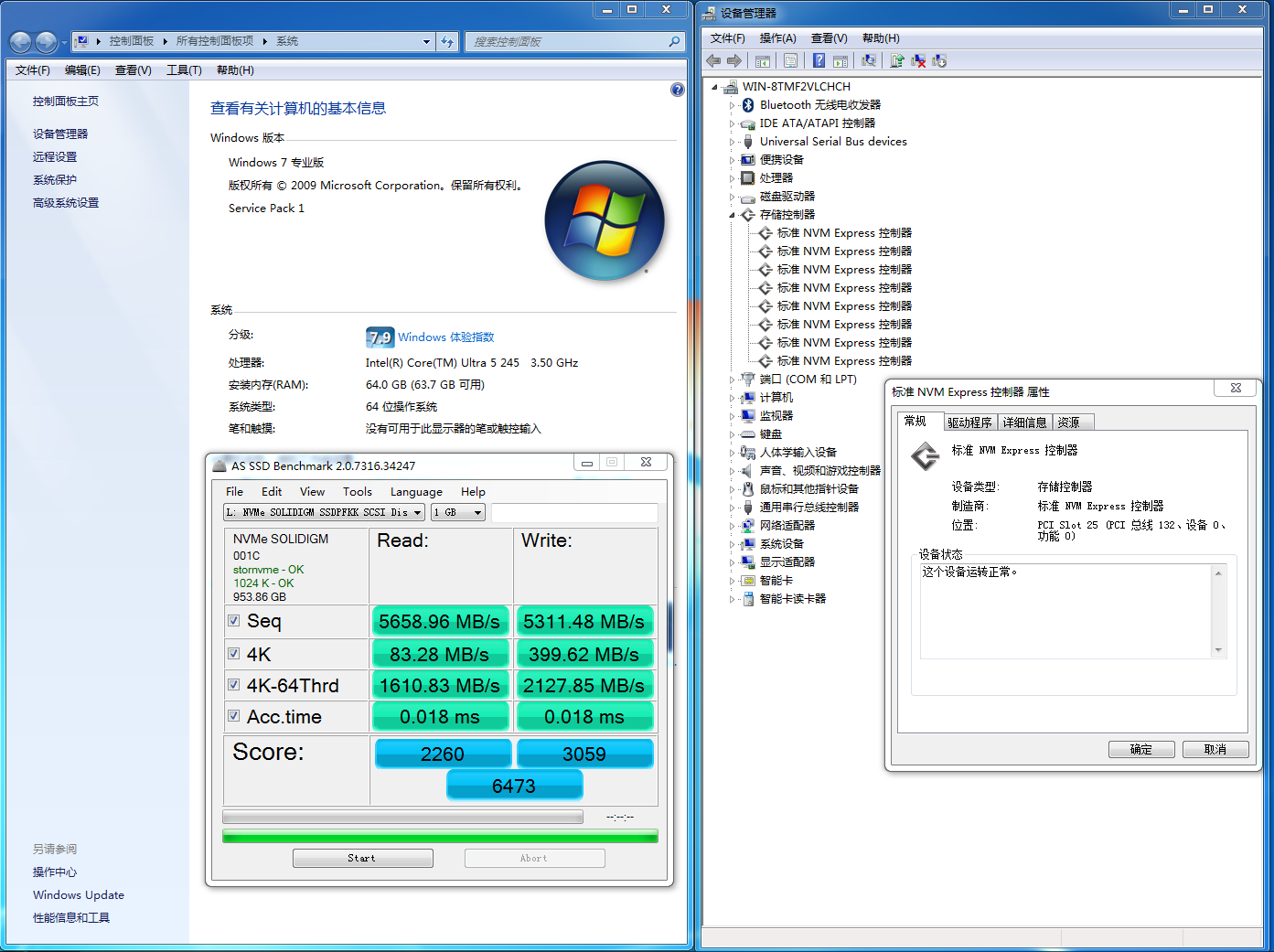Click the empty text field beside 1 GB dropdown

[x=574, y=512]
